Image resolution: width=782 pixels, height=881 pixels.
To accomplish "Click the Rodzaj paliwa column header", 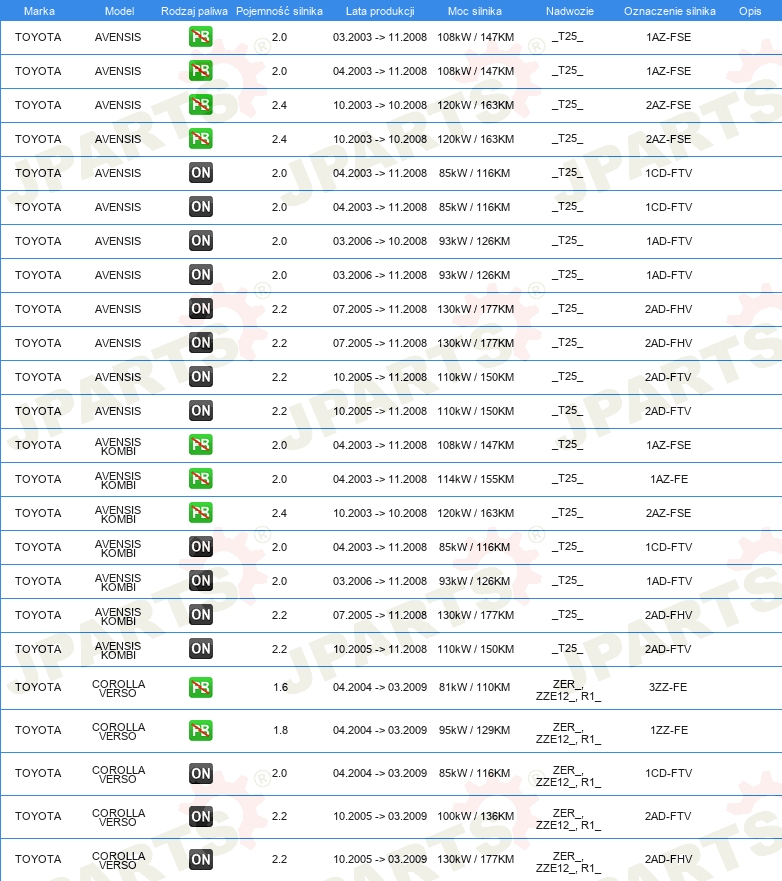I will pos(194,11).
